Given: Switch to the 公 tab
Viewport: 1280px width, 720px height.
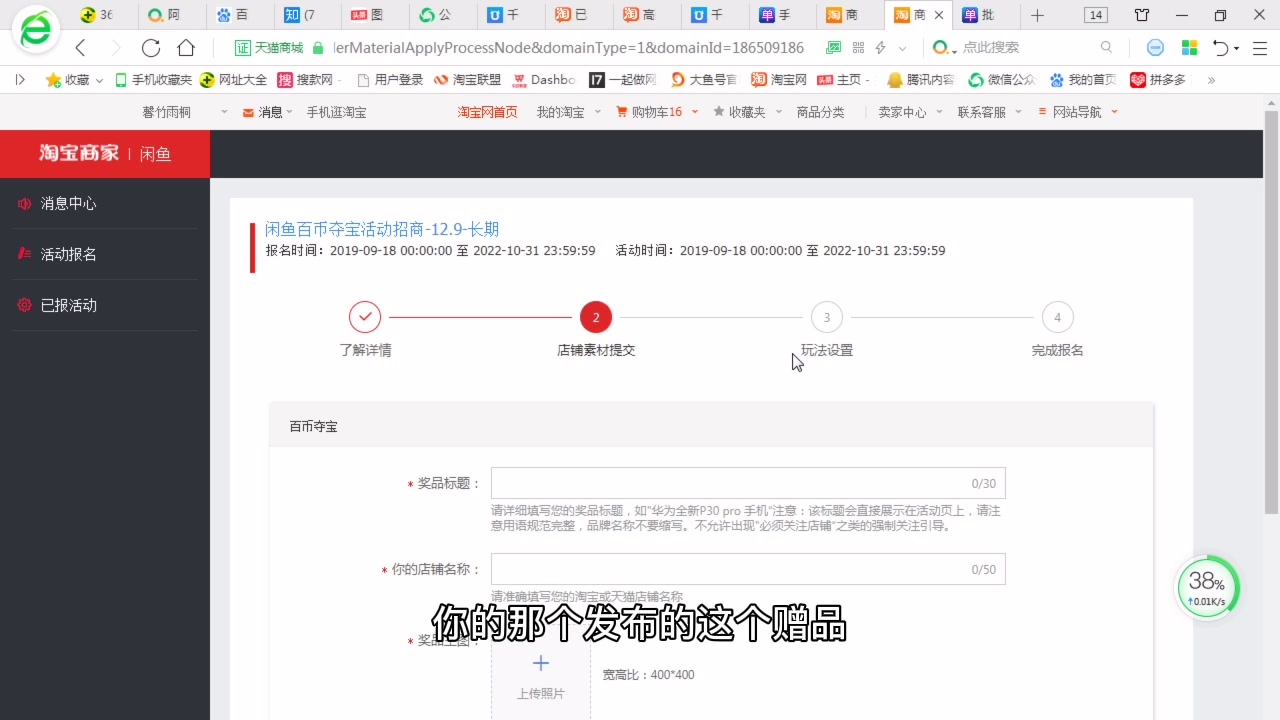Looking at the screenshot, I should click(x=441, y=15).
